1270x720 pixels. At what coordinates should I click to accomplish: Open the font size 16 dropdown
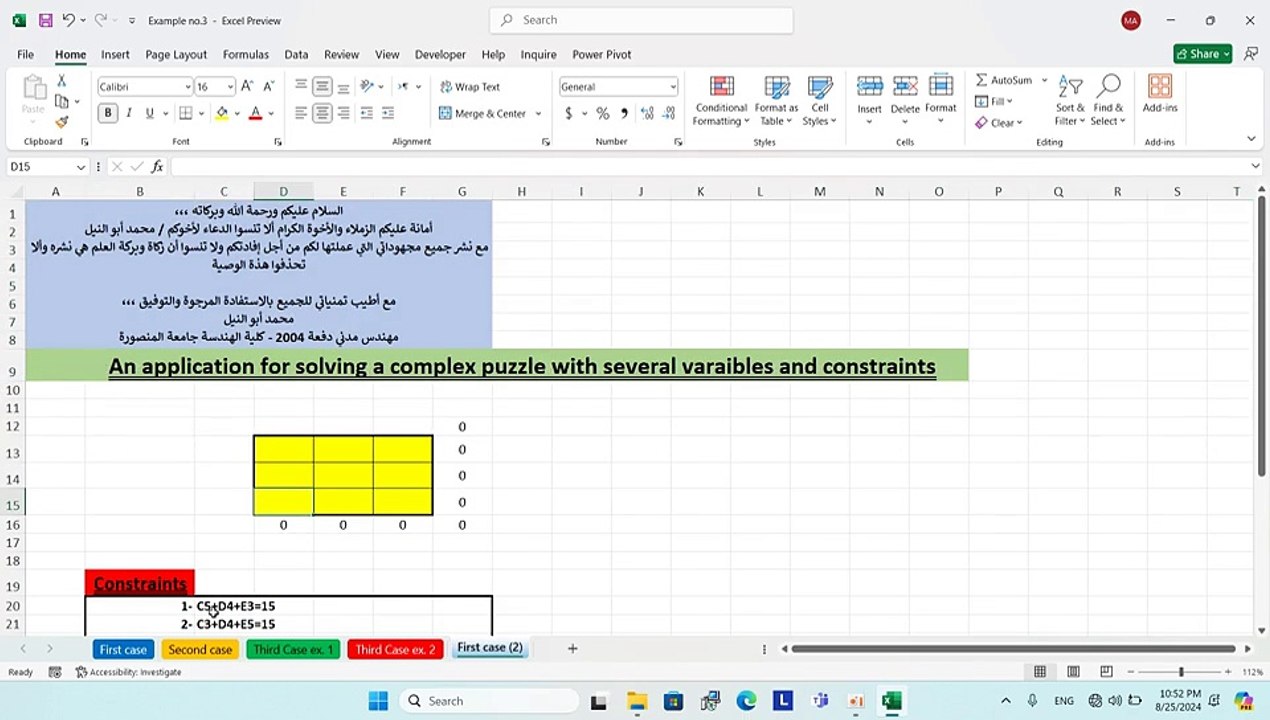pyautogui.click(x=230, y=87)
